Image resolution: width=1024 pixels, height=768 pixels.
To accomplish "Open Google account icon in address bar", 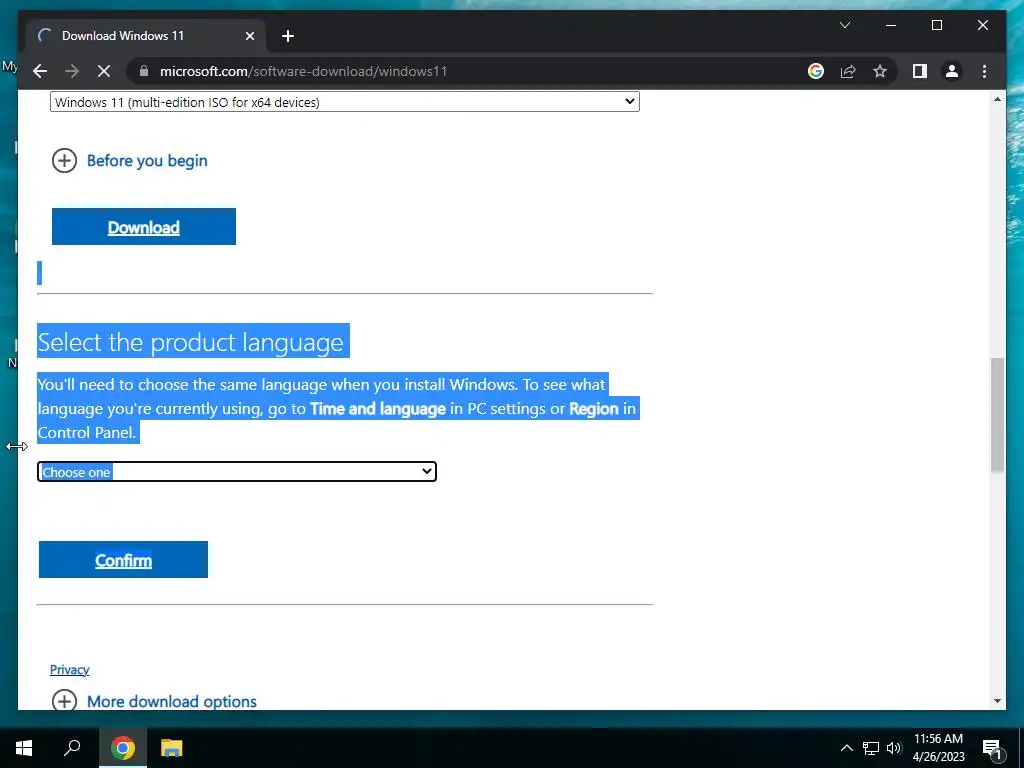I will point(816,71).
